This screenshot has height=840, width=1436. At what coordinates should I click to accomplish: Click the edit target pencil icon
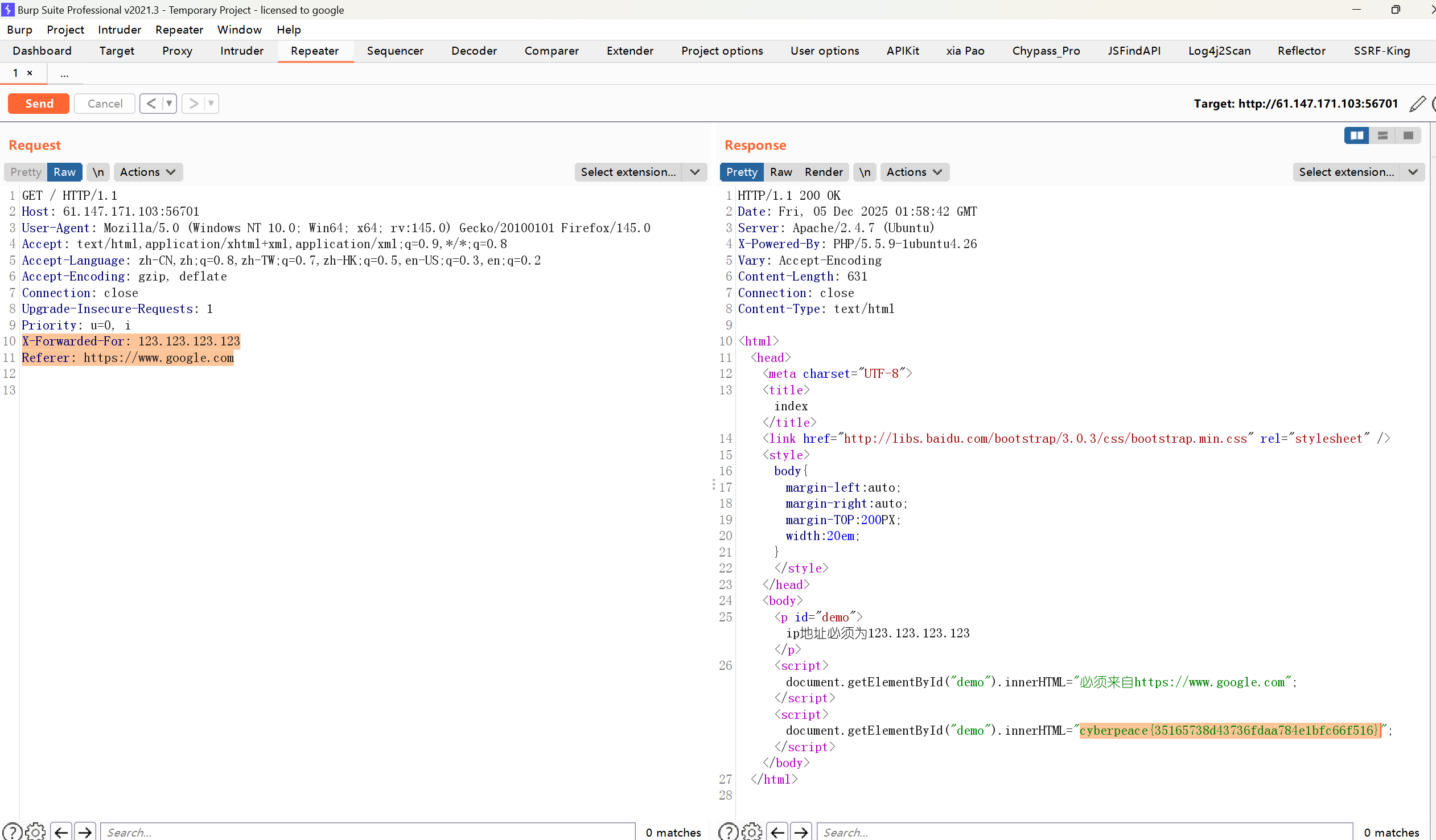(1417, 104)
